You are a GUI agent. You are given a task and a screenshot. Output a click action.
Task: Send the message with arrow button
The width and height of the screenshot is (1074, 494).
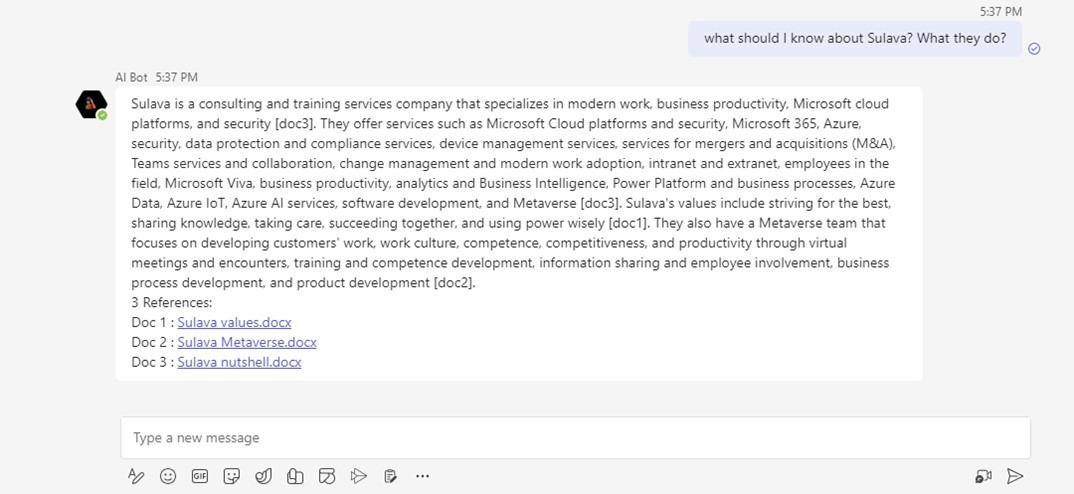(1015, 476)
